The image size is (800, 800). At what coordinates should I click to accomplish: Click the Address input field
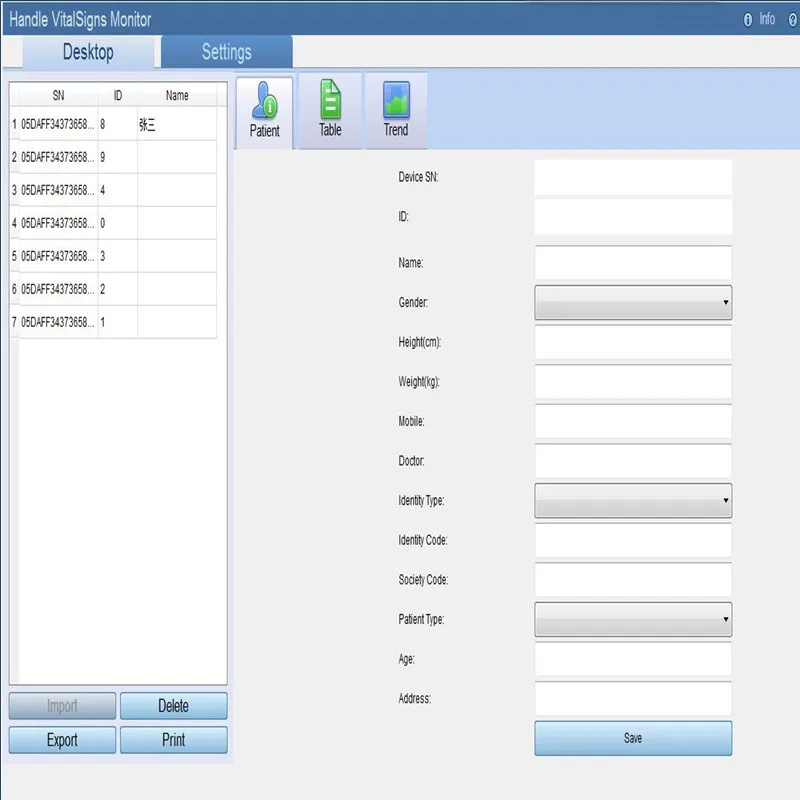[x=633, y=698]
